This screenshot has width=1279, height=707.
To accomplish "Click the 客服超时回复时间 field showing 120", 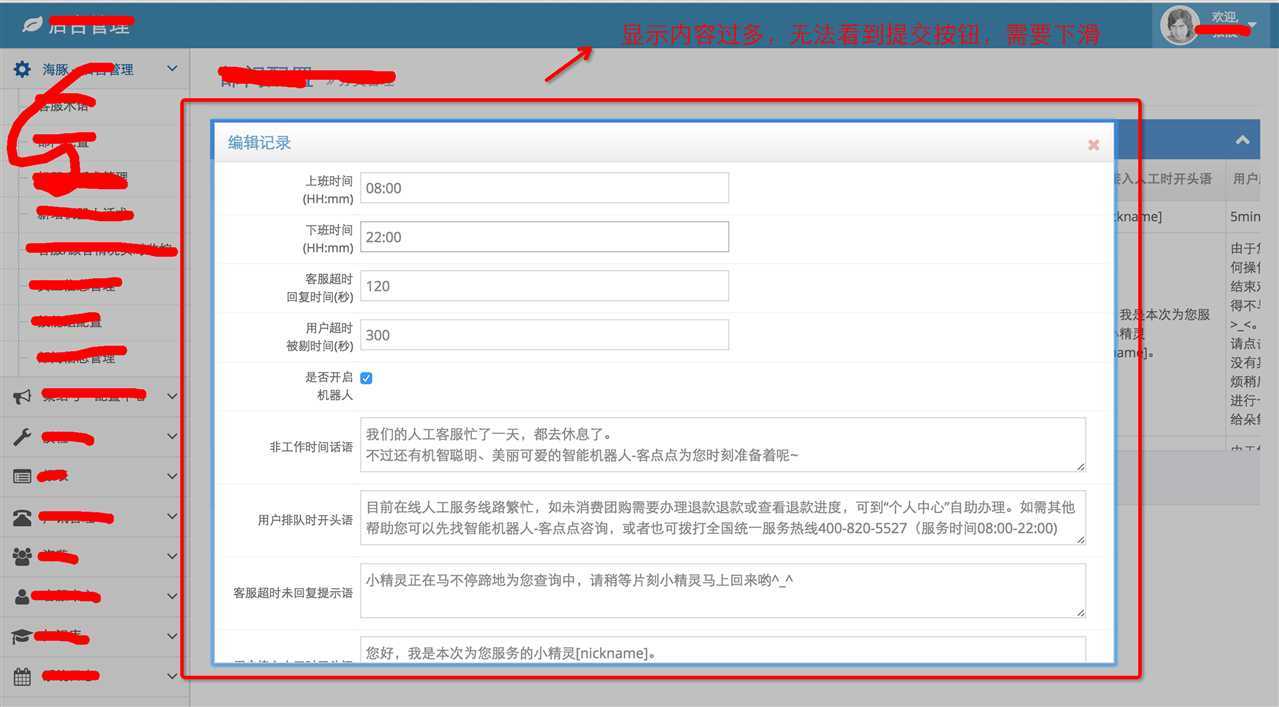I will click(x=544, y=286).
